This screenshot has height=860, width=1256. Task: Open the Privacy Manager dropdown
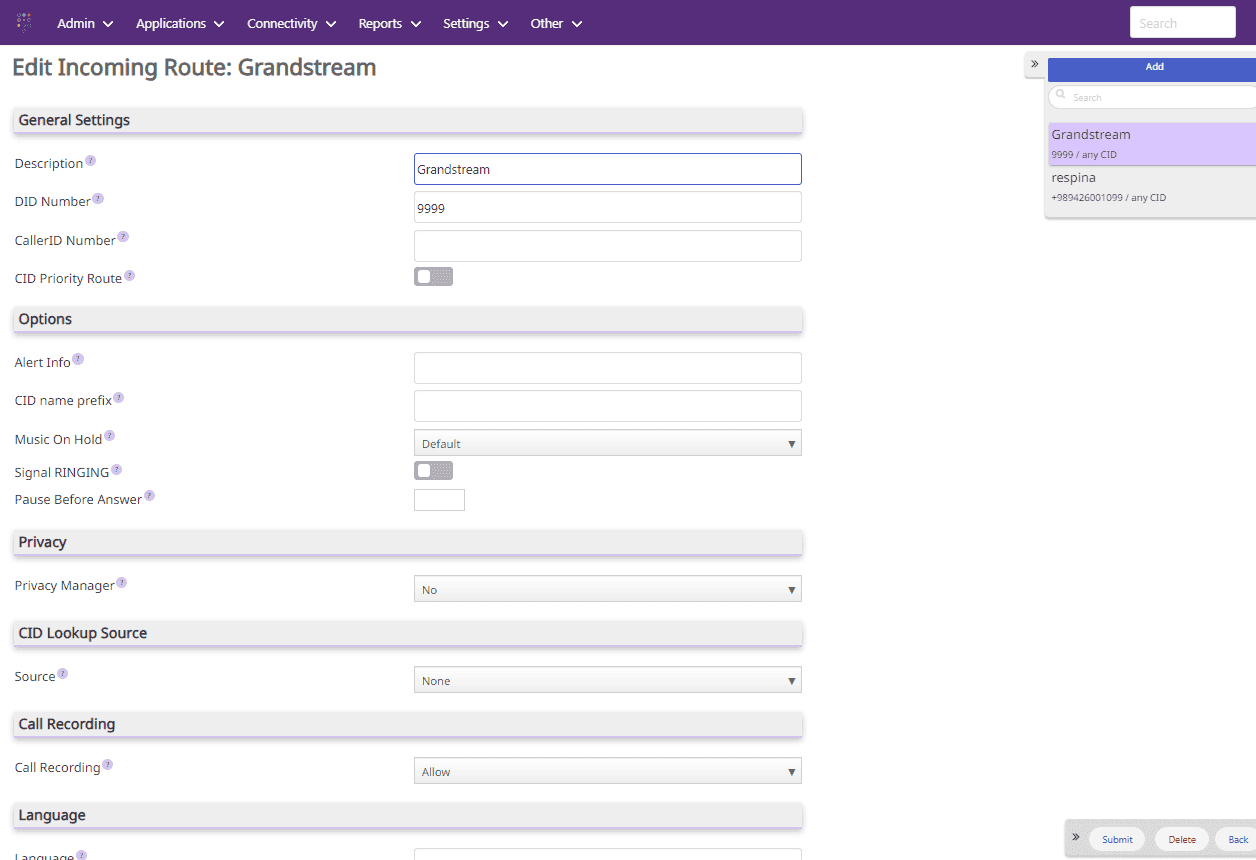[608, 589]
